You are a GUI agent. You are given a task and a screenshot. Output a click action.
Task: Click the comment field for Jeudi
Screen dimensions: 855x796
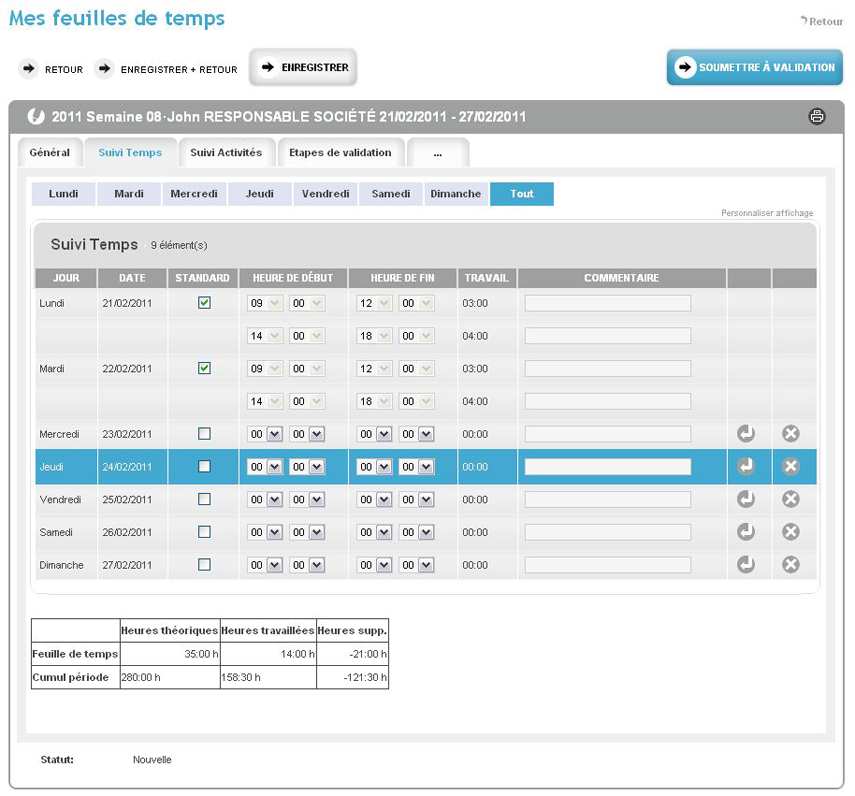pos(607,467)
